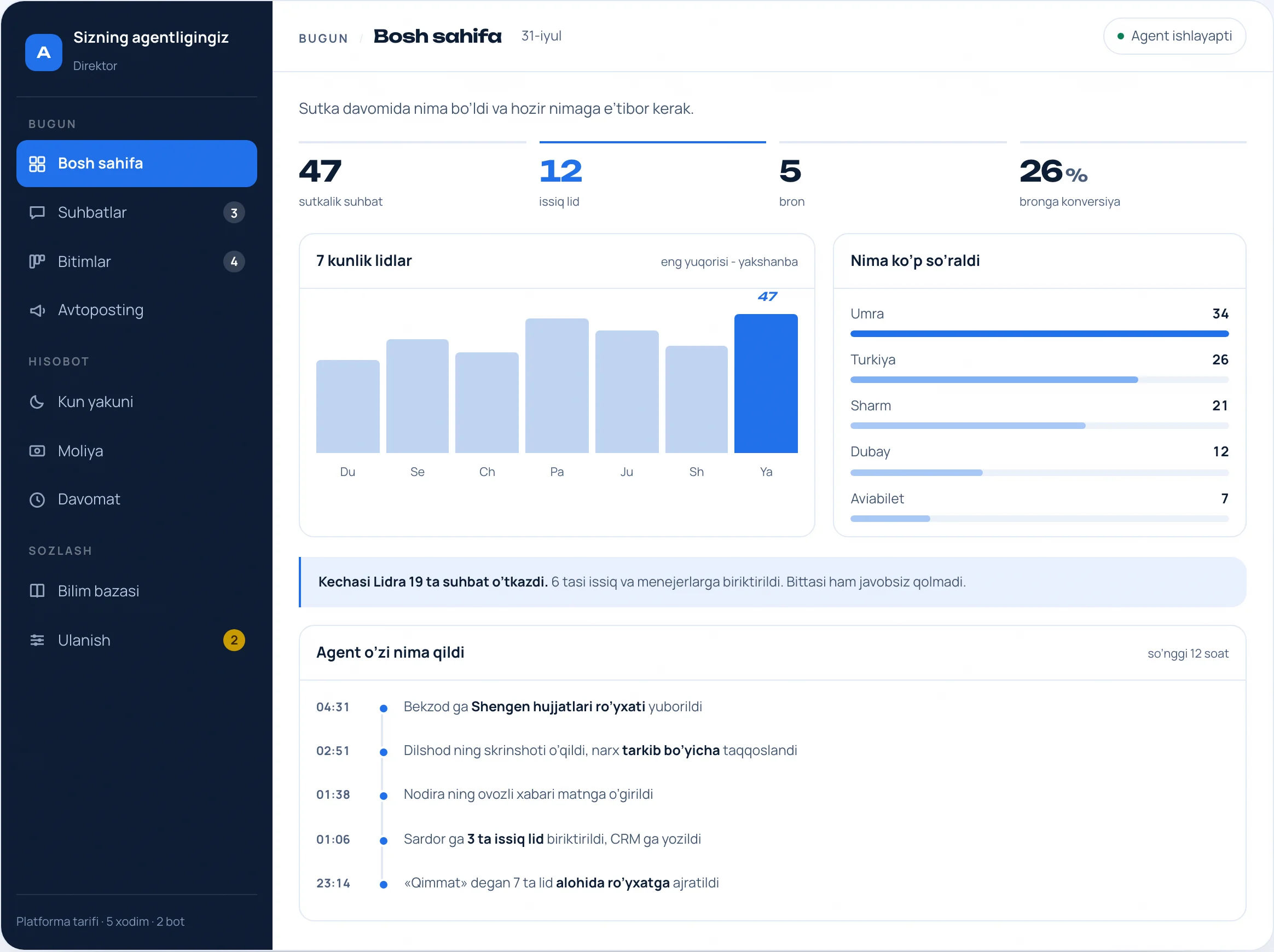Select the '47 sutkalik suhbat' stat

pyautogui.click(x=413, y=176)
